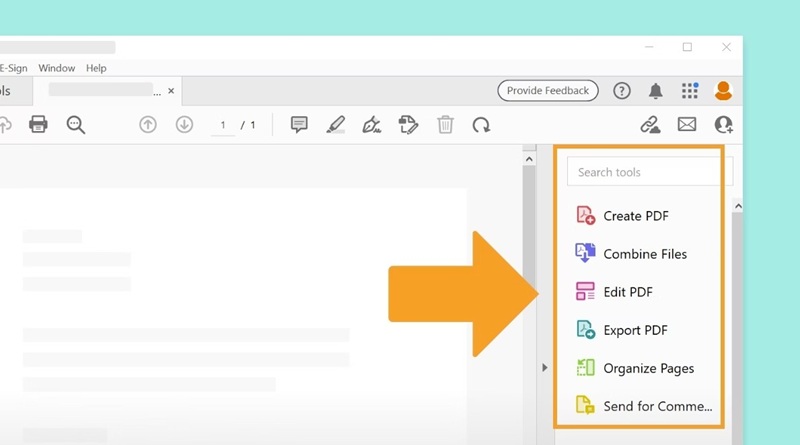
Task: Open the user profile account menu
Action: [x=723, y=91]
